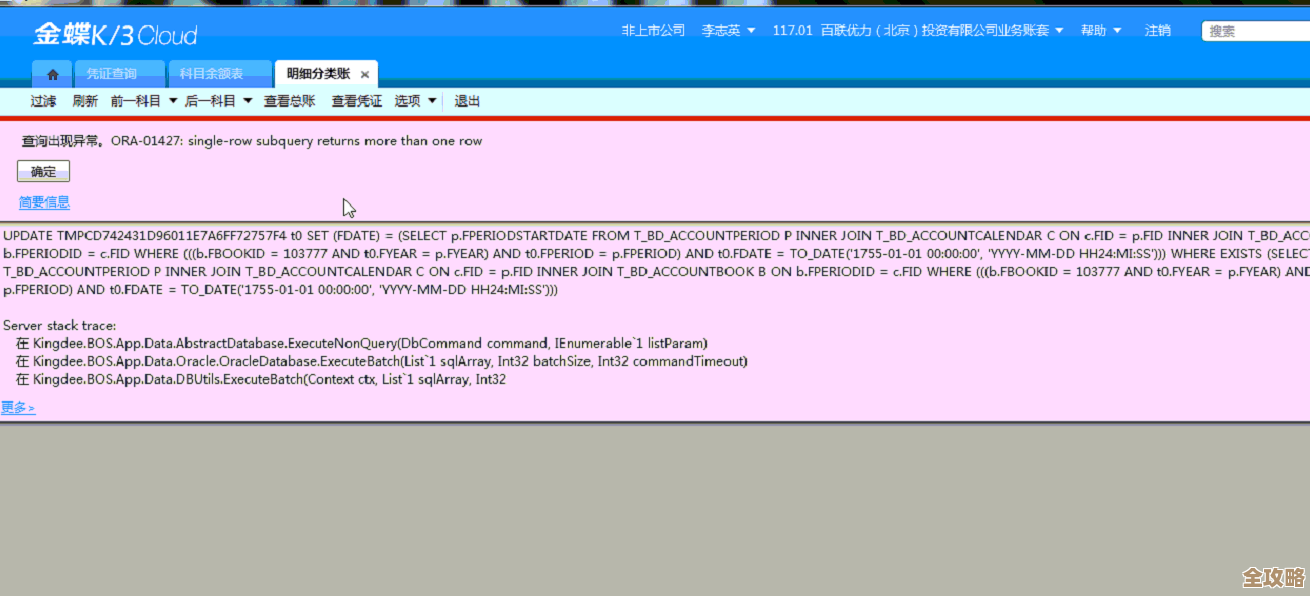Open the 后一科目 dropdown arrow
This screenshot has height=596, width=1310.
pos(247,100)
